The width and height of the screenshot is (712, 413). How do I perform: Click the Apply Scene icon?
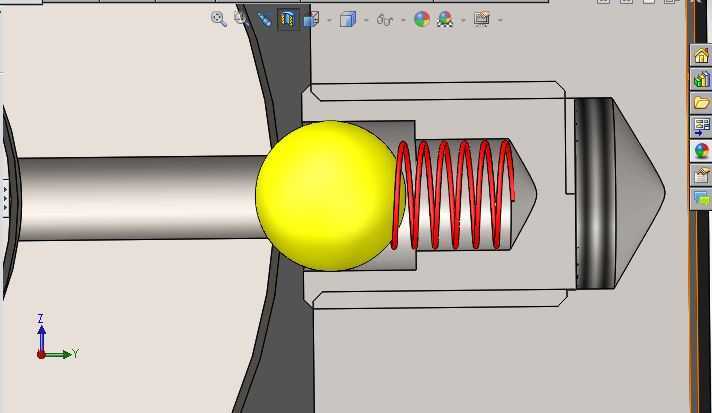pos(445,20)
